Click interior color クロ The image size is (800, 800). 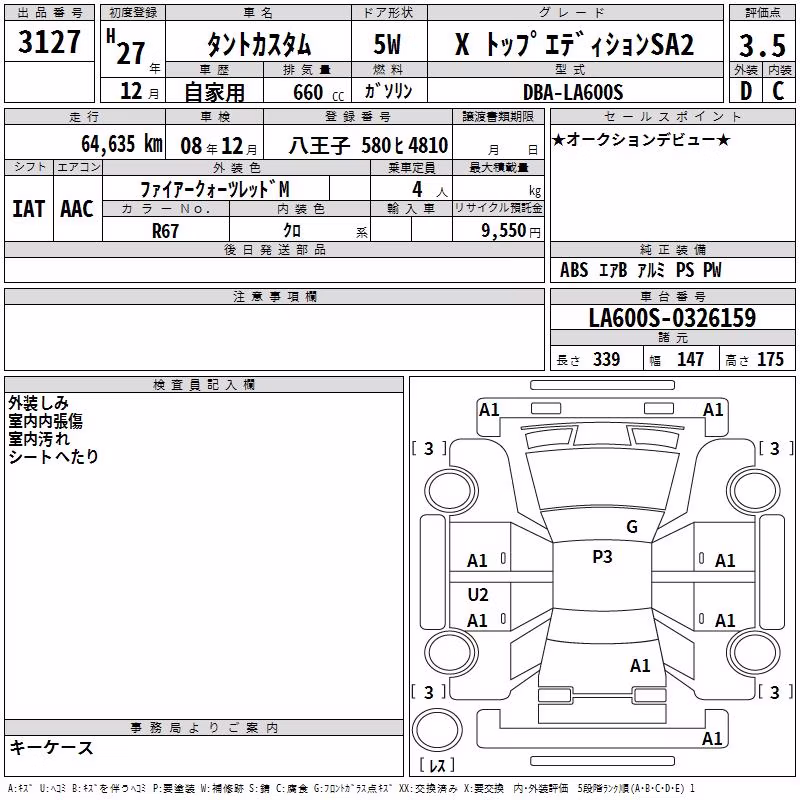292,231
